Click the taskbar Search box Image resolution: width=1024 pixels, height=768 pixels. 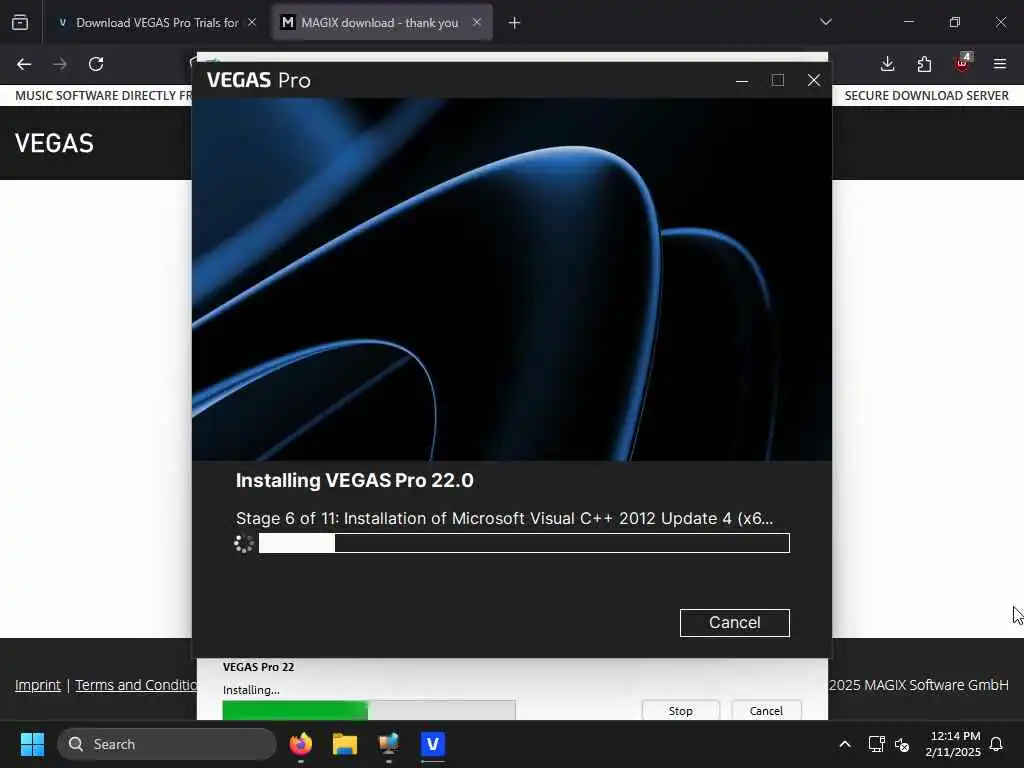167,744
